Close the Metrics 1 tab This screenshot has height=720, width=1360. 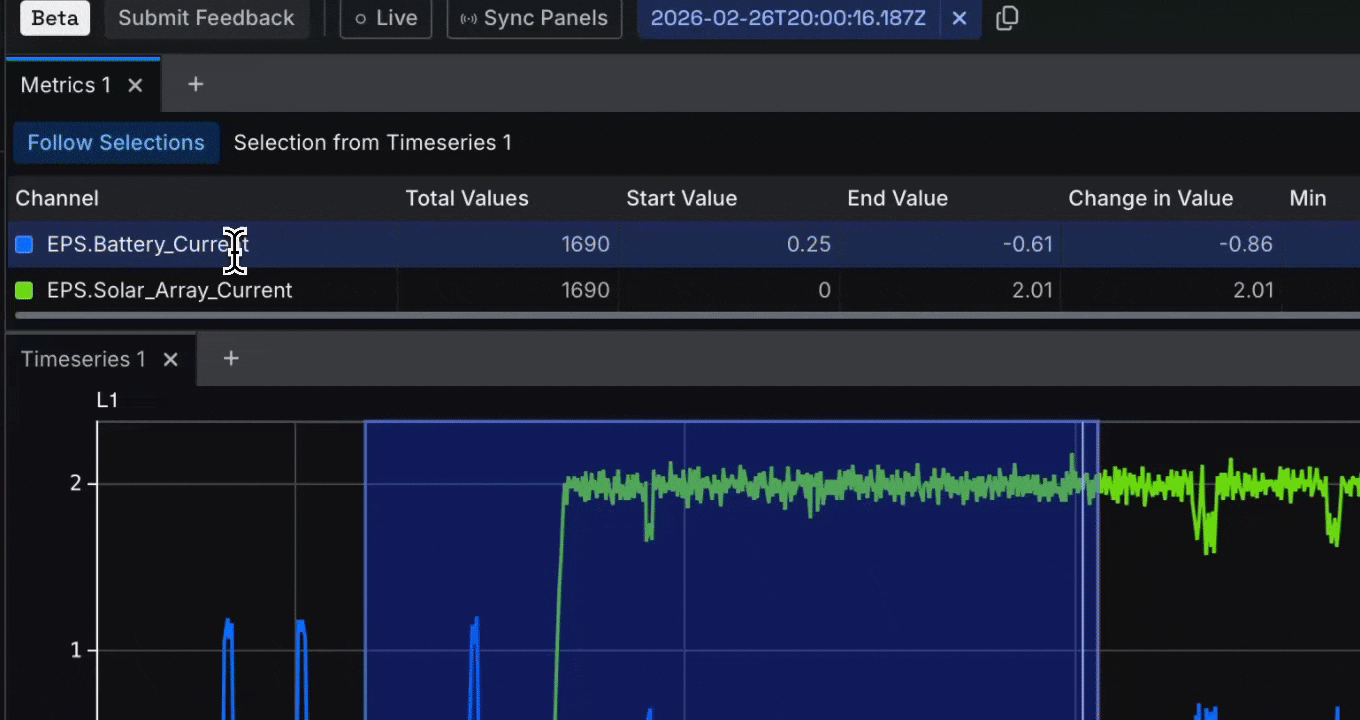click(x=135, y=85)
